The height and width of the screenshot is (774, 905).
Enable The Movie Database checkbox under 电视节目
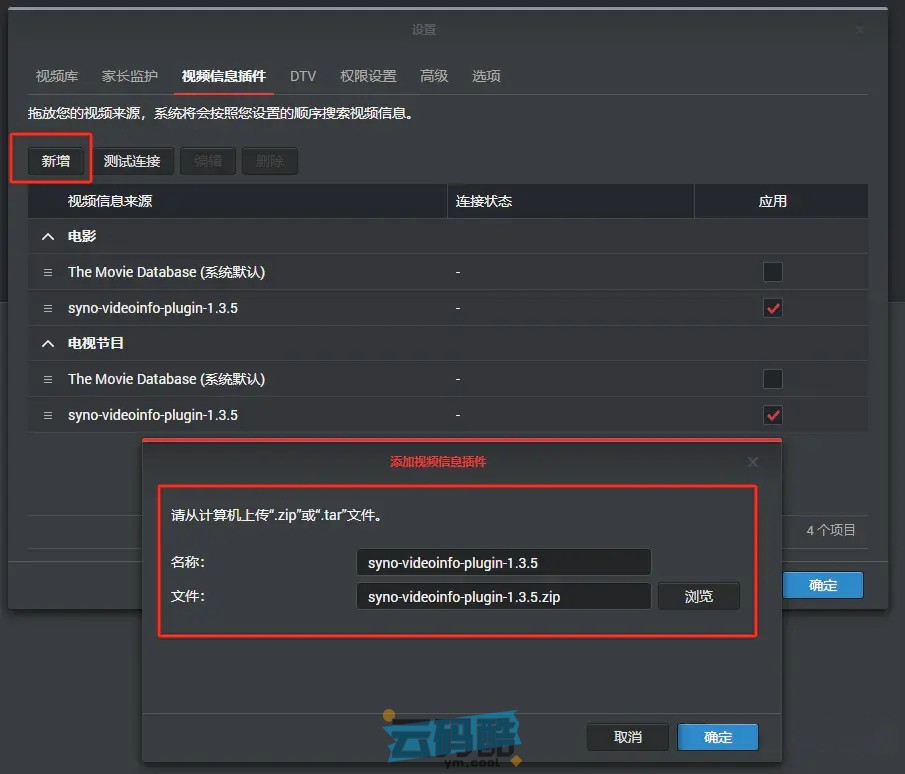(x=772, y=379)
